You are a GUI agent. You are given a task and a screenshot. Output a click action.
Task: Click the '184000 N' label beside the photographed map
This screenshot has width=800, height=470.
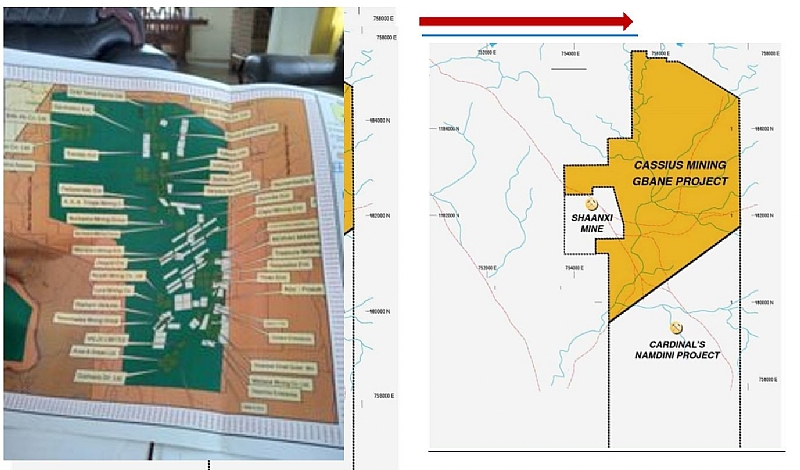click(379, 120)
